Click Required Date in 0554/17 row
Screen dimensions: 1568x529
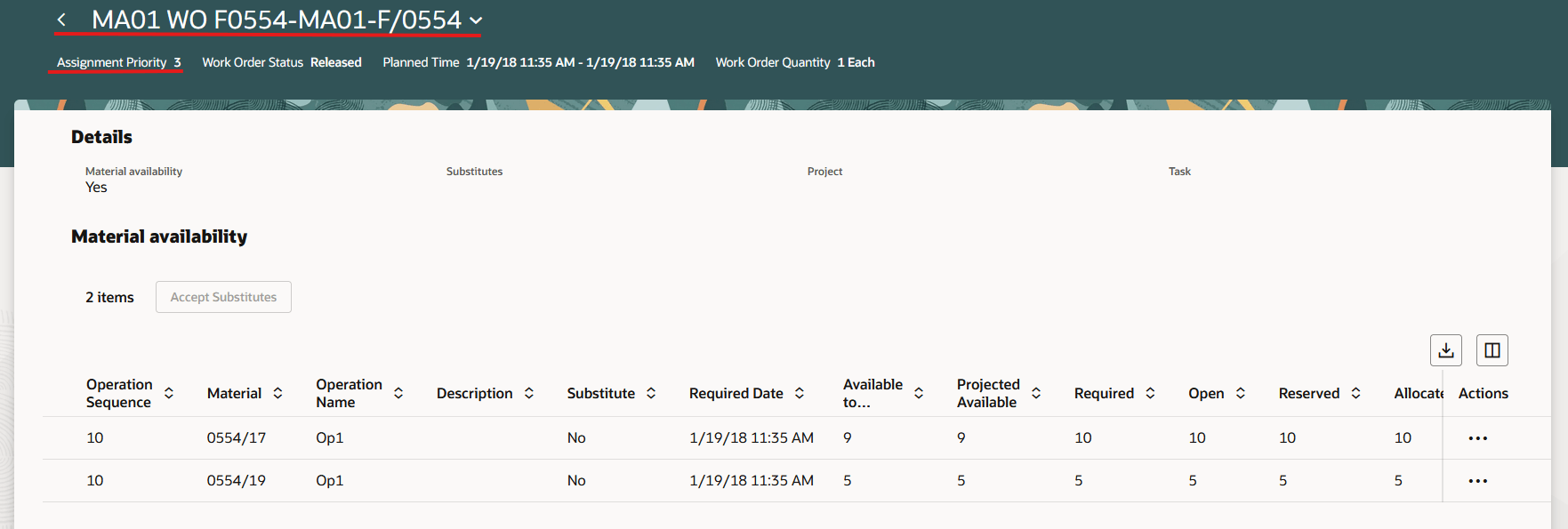tap(752, 437)
